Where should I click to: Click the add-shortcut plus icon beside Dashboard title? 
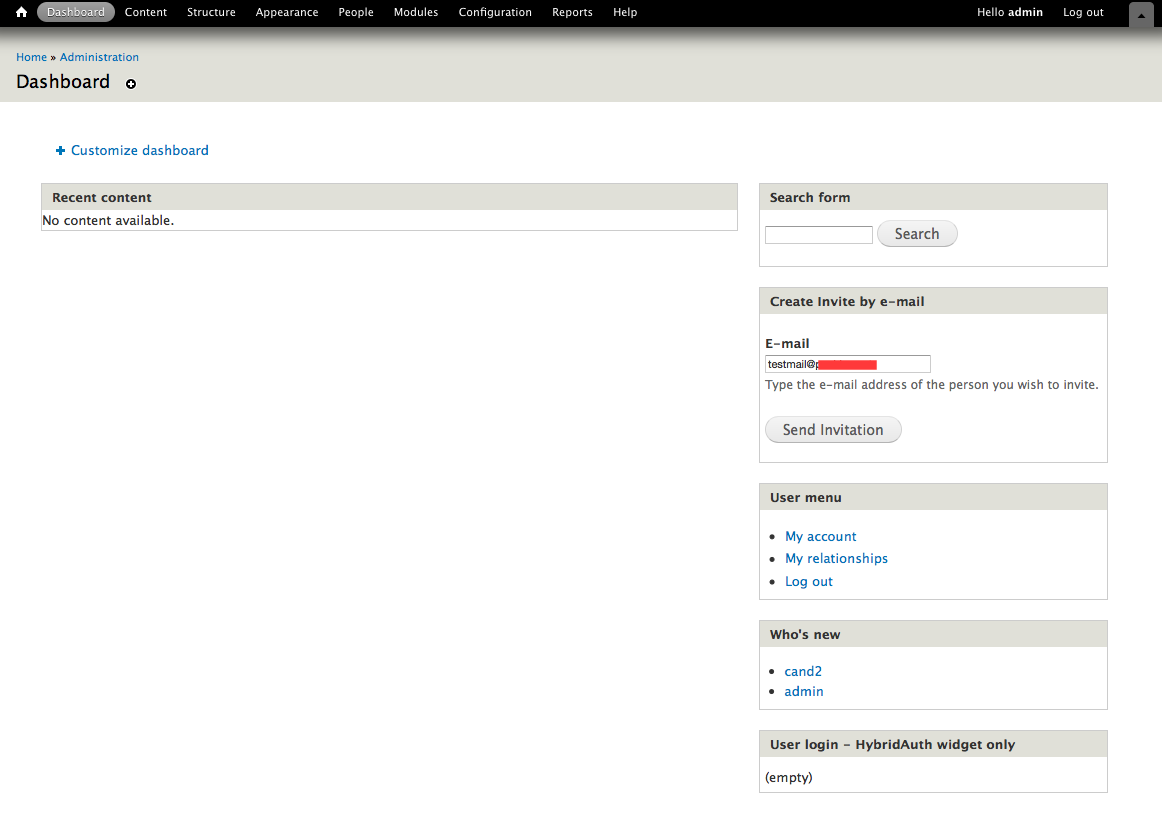[131, 84]
